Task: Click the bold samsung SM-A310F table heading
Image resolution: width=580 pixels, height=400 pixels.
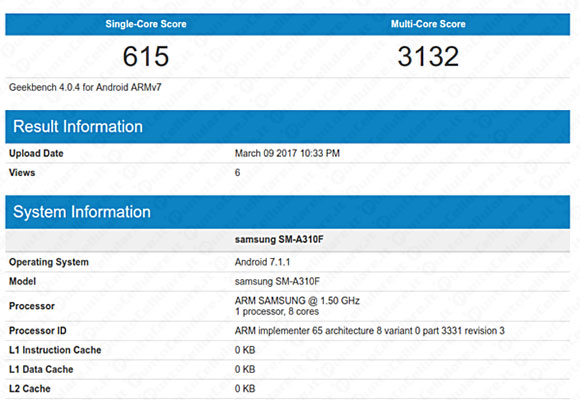Action: tap(279, 239)
